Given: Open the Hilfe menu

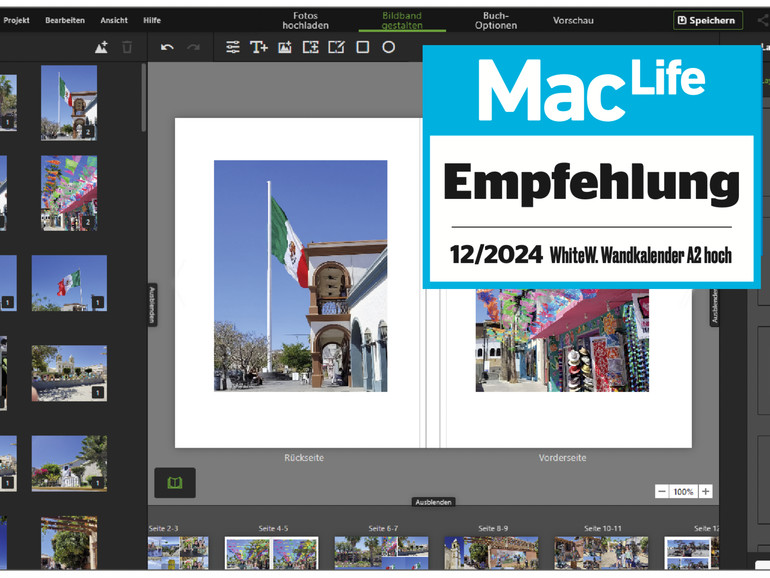Looking at the screenshot, I should 152,20.
